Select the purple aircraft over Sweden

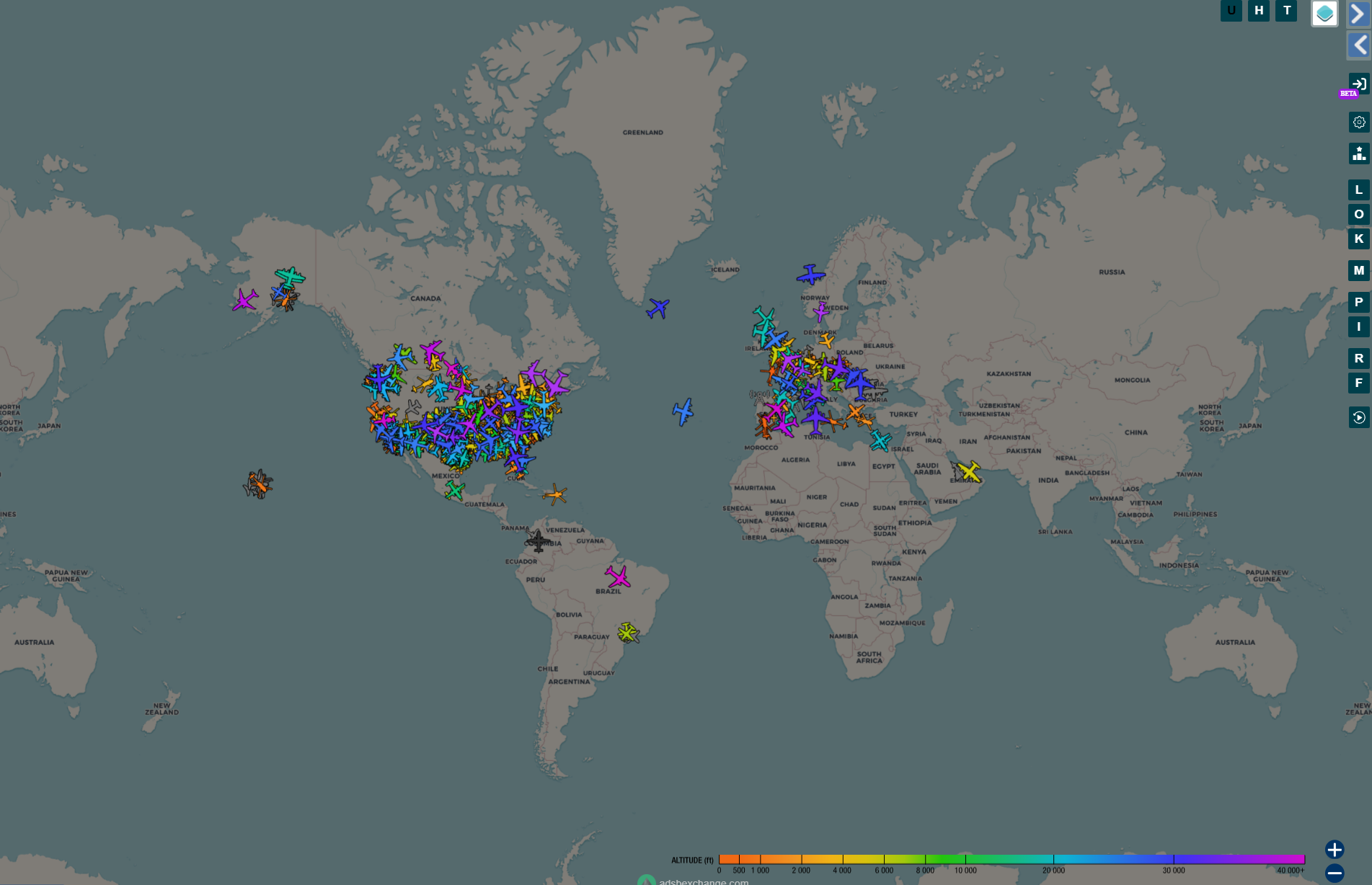(820, 311)
